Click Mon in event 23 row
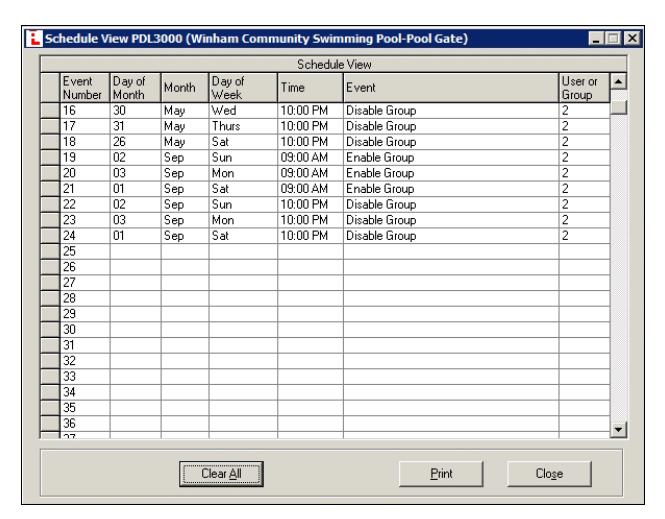This screenshot has width=665, height=519. tap(243, 220)
